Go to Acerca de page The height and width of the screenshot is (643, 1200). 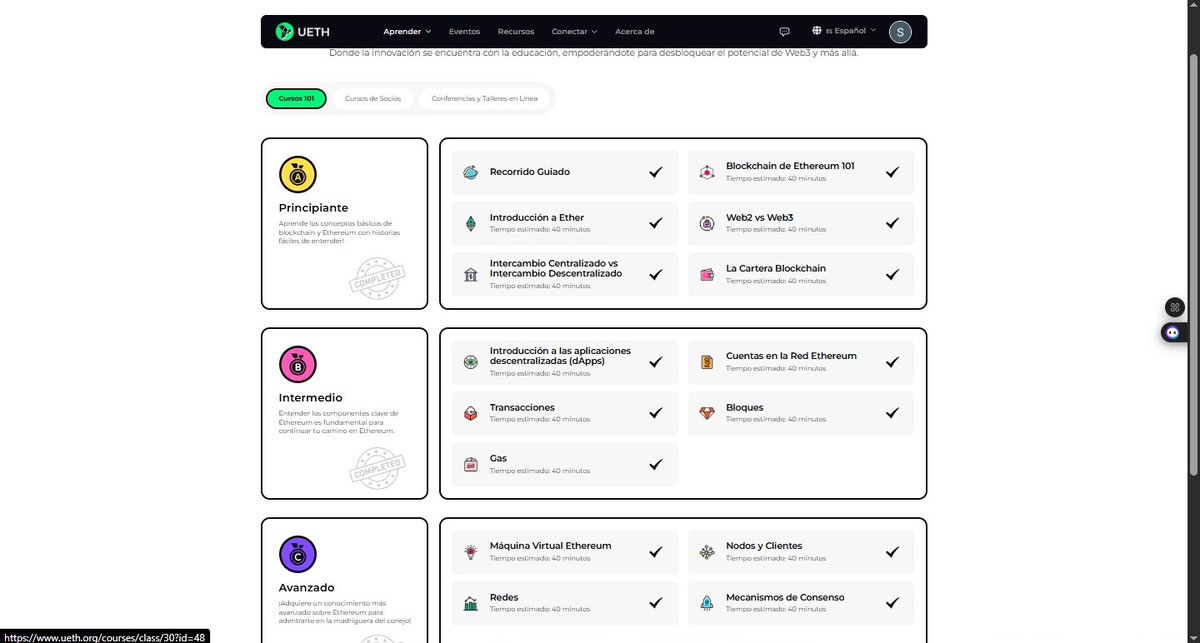point(635,32)
